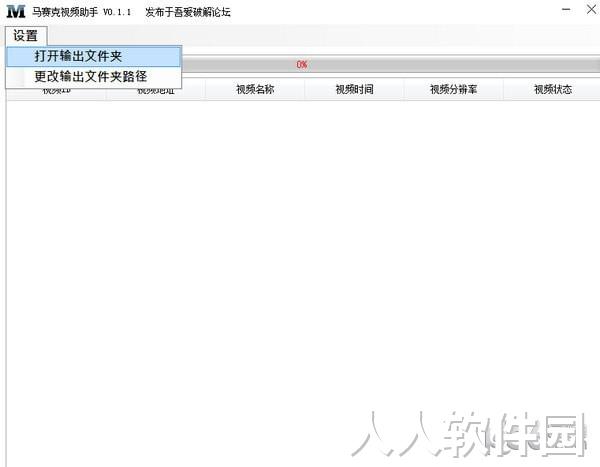Minimize the 马赛克视频助手 window
Viewport: 600px width, 467px height.
(566, 10)
